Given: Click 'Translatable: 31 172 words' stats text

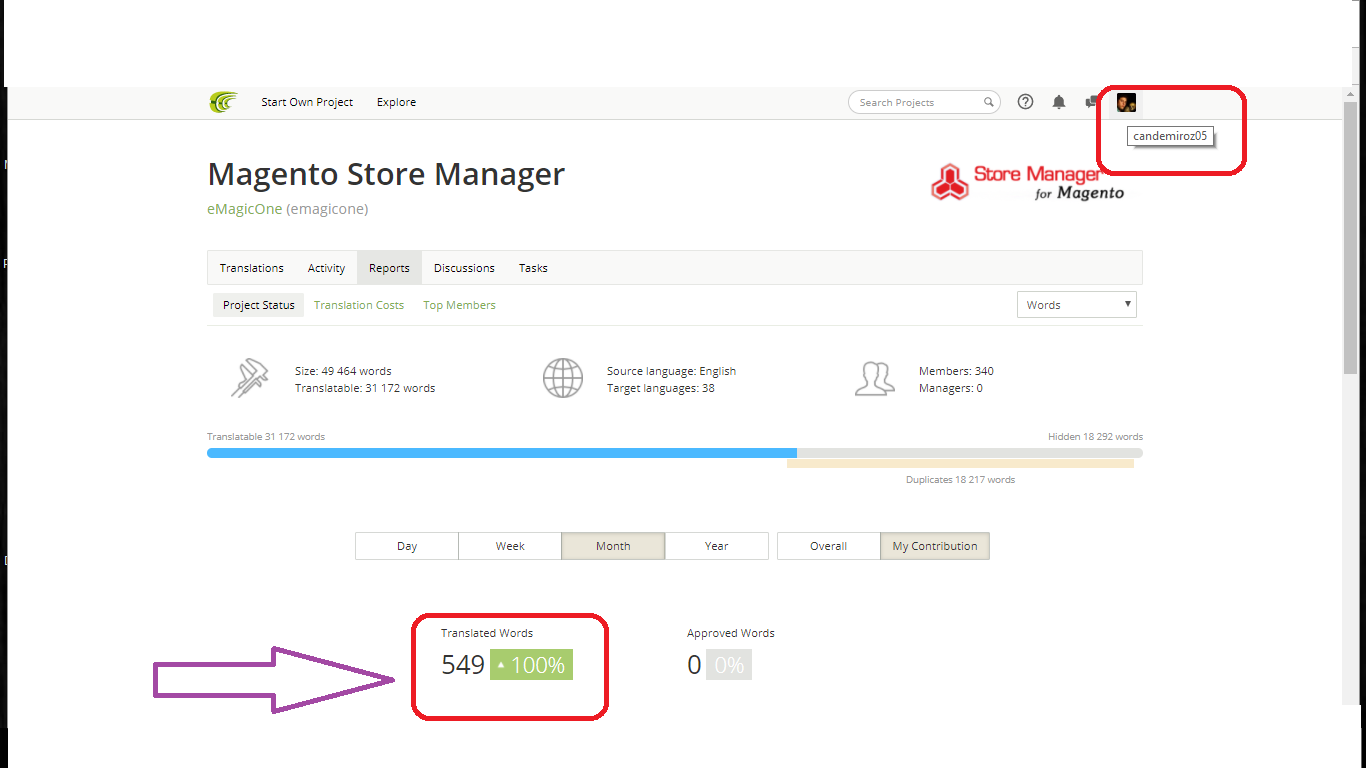Looking at the screenshot, I should [x=365, y=388].
